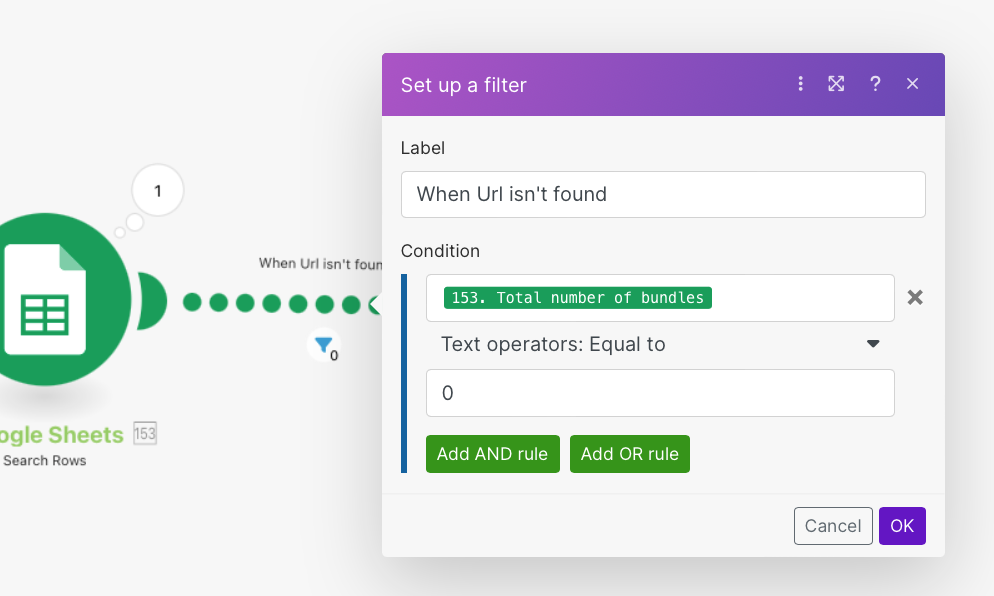Confirm the filter with OK
This screenshot has width=994, height=596.
[x=902, y=526]
